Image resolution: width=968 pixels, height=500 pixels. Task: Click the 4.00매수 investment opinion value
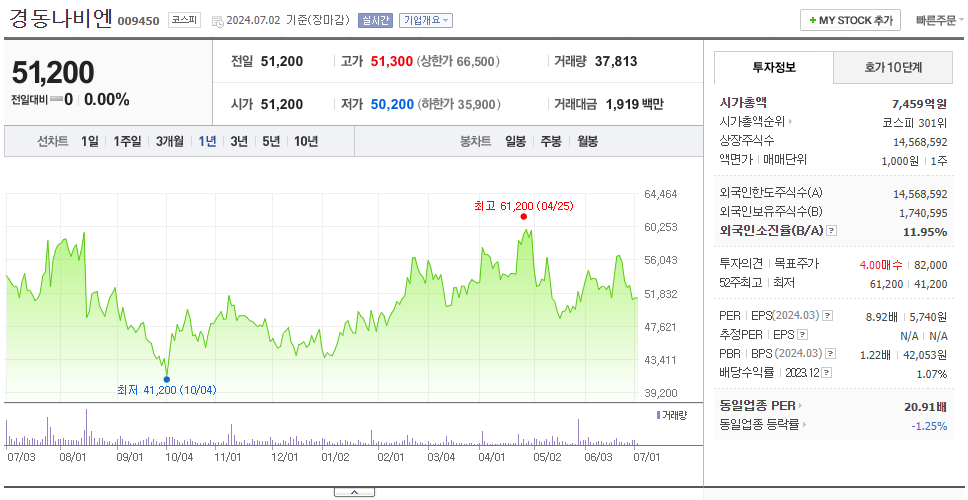point(881,265)
